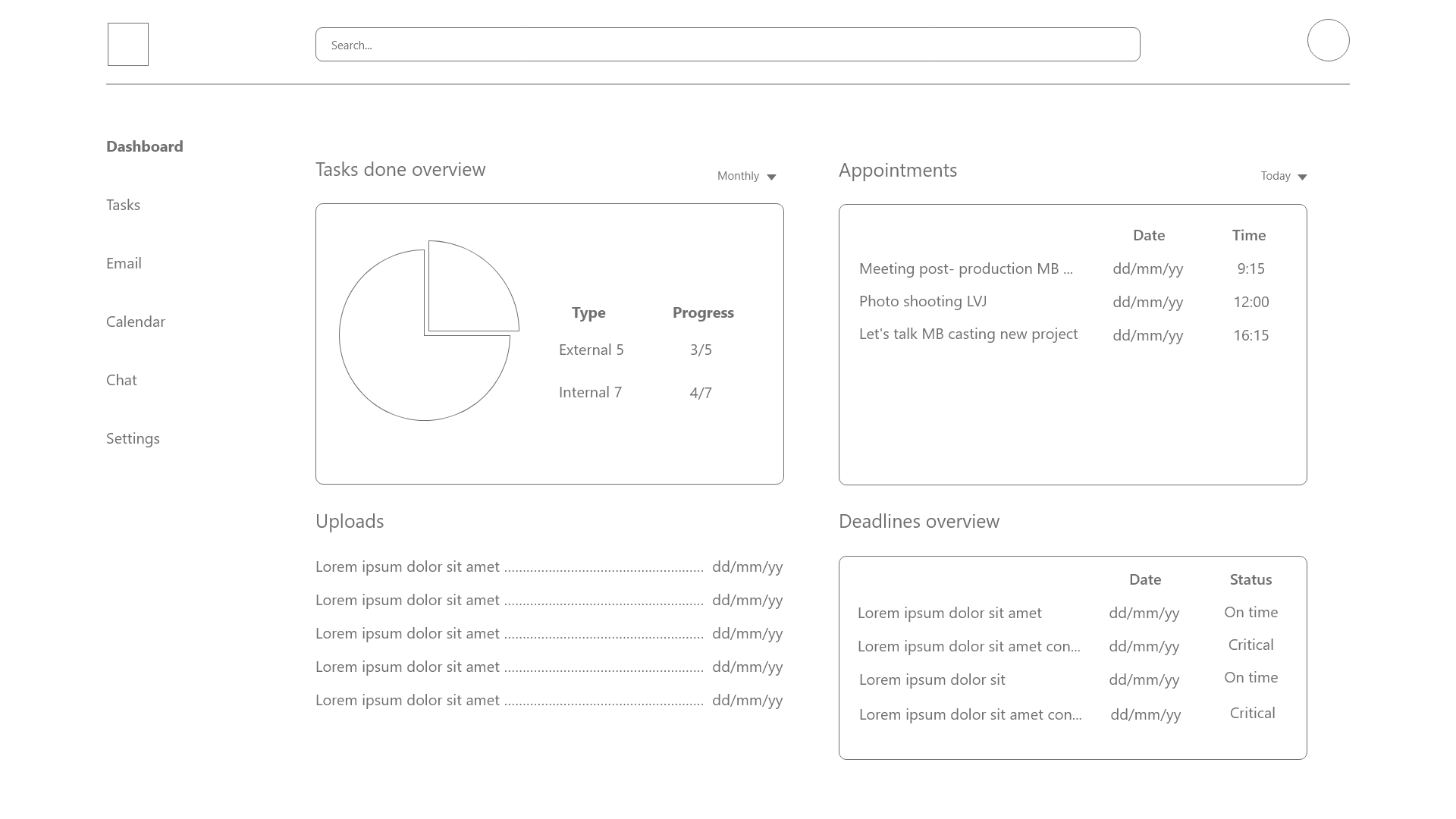Image resolution: width=1456 pixels, height=819 pixels.
Task: Go to Dashboard in sidebar
Action: click(x=145, y=146)
